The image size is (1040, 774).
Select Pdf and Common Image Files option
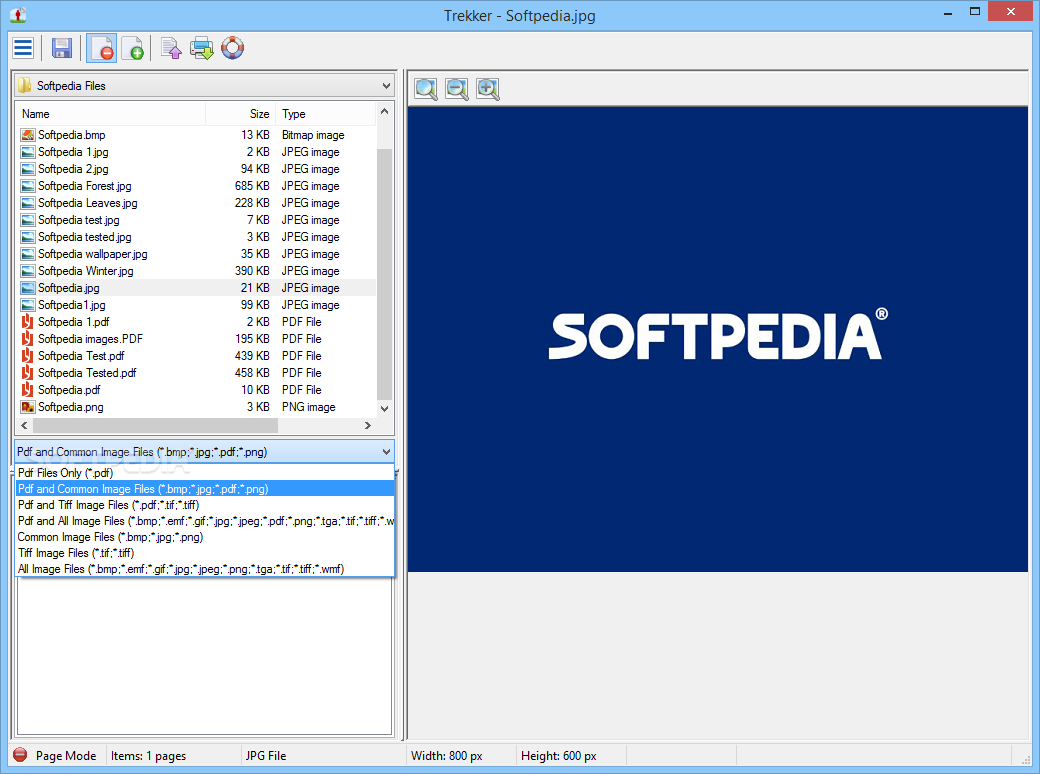(205, 489)
